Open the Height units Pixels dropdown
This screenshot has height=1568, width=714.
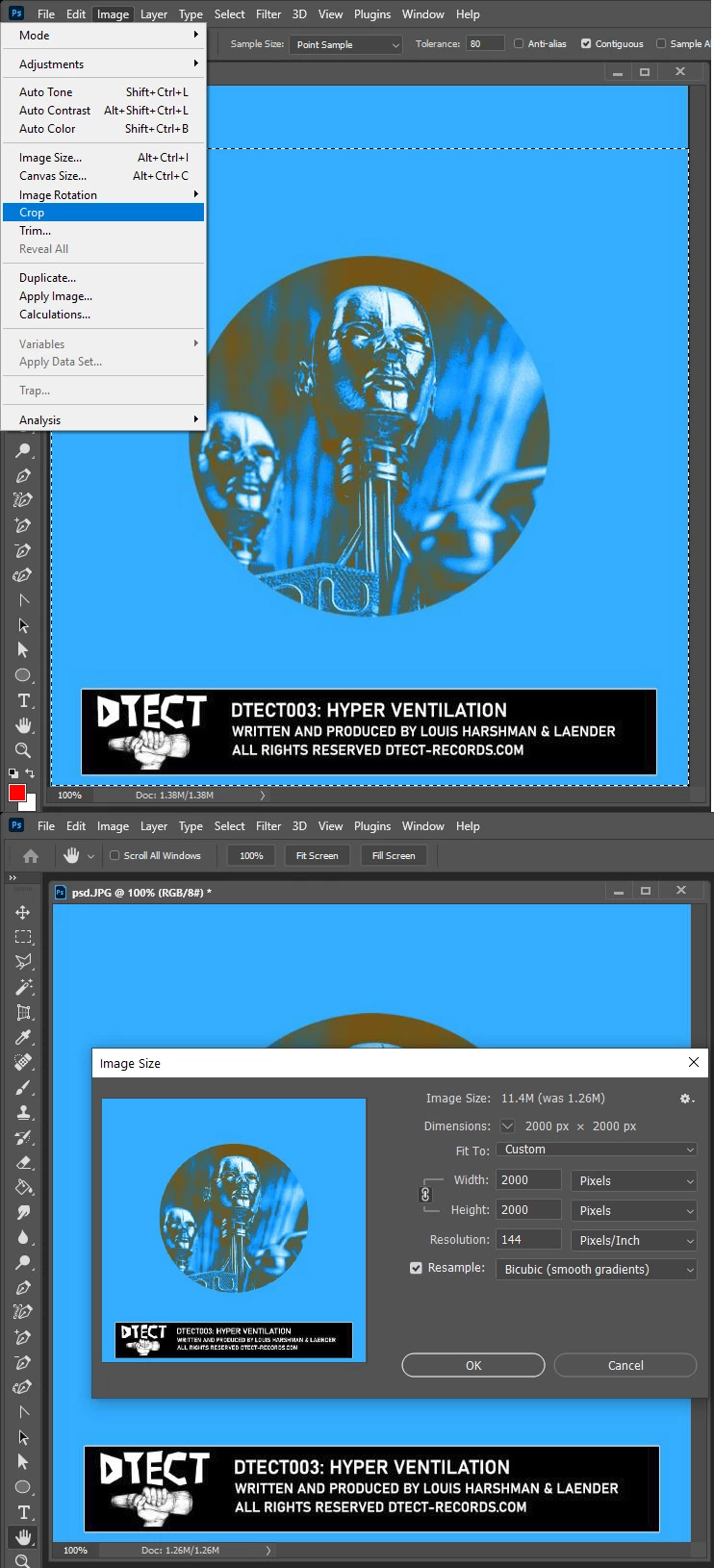634,1210
